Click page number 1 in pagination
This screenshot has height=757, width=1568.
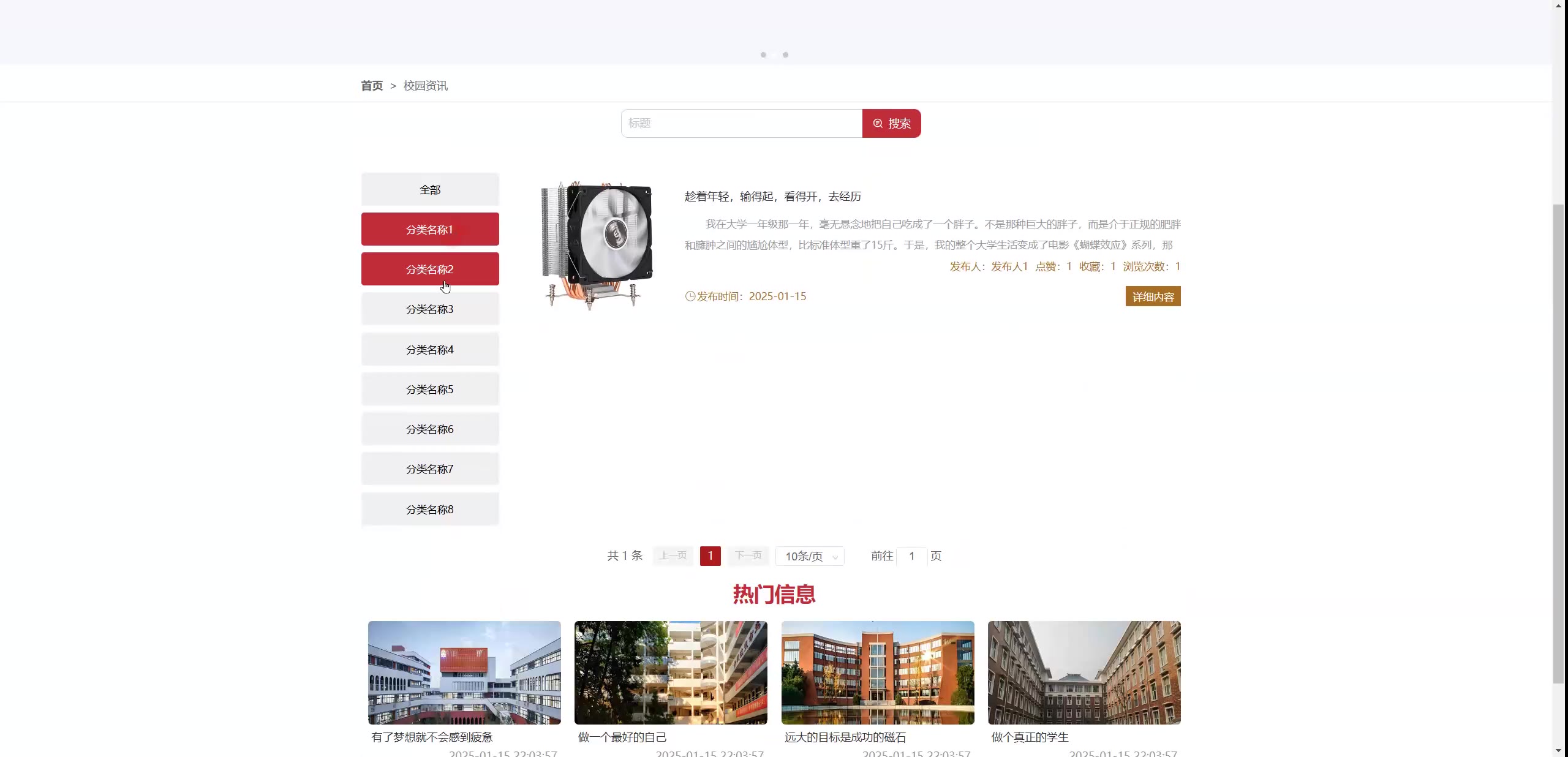click(x=710, y=556)
